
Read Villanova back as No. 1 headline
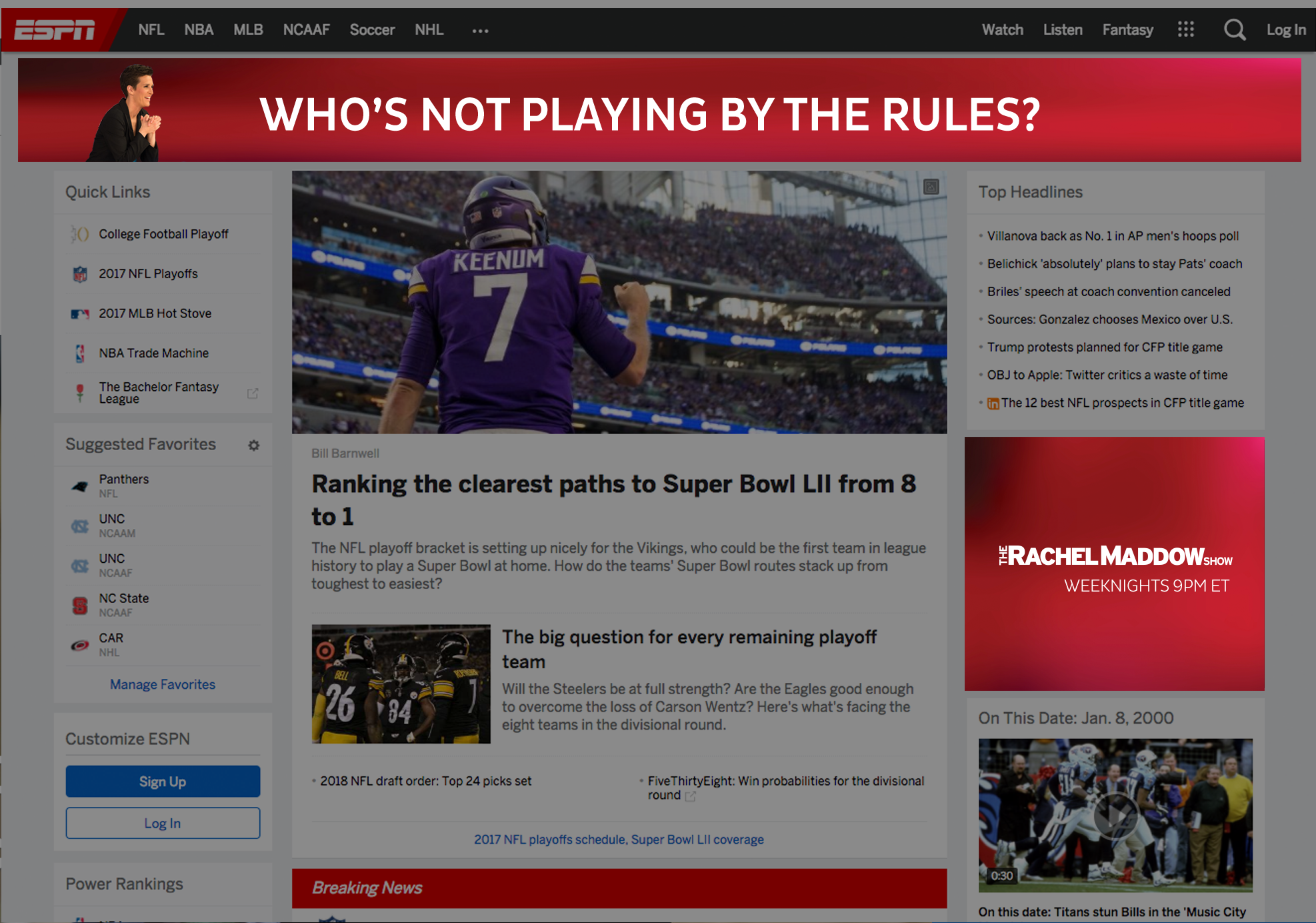coord(1113,236)
